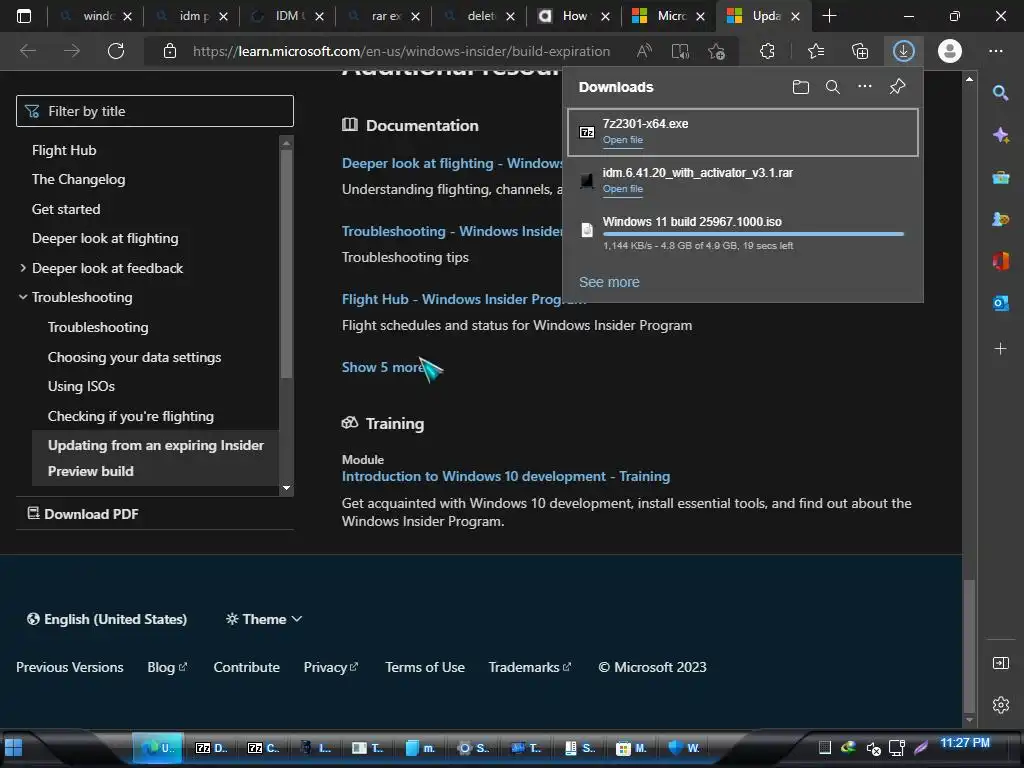Click Show 5 more documentation links

tap(383, 367)
